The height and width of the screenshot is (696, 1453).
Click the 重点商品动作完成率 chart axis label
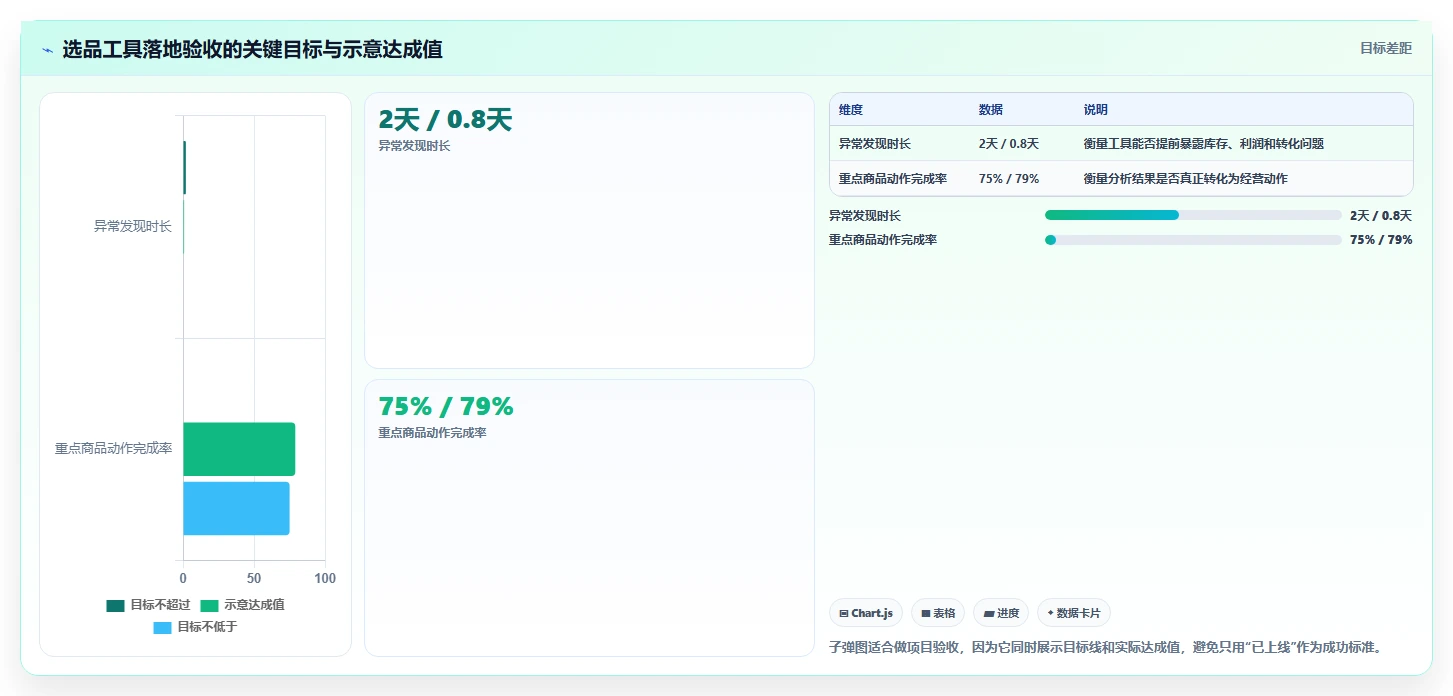(x=113, y=448)
